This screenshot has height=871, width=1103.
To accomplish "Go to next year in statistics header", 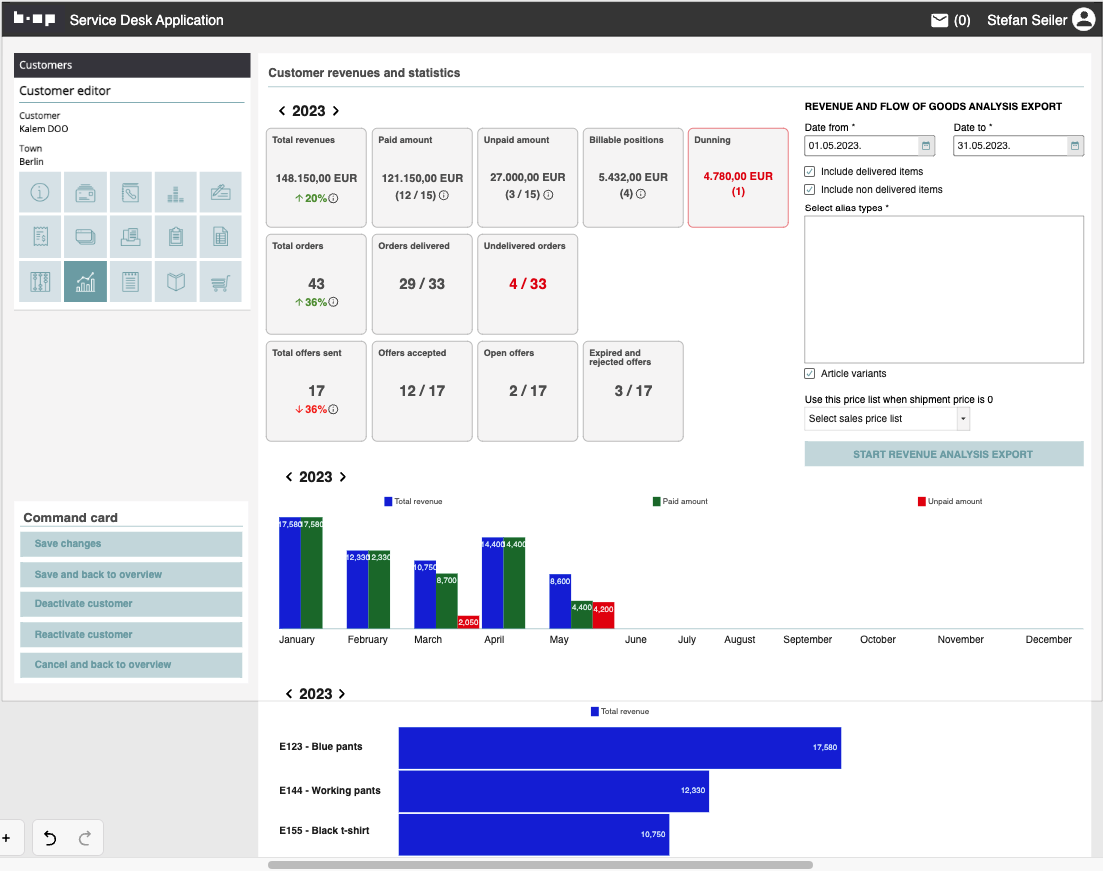I will point(336,112).
